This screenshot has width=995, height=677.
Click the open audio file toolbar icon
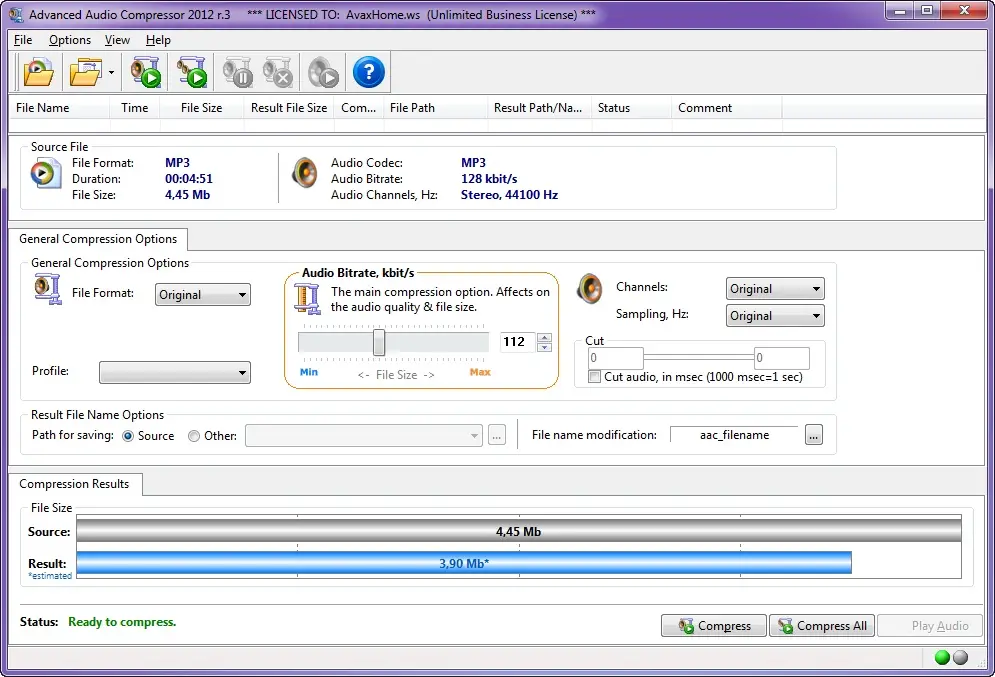click(38, 72)
